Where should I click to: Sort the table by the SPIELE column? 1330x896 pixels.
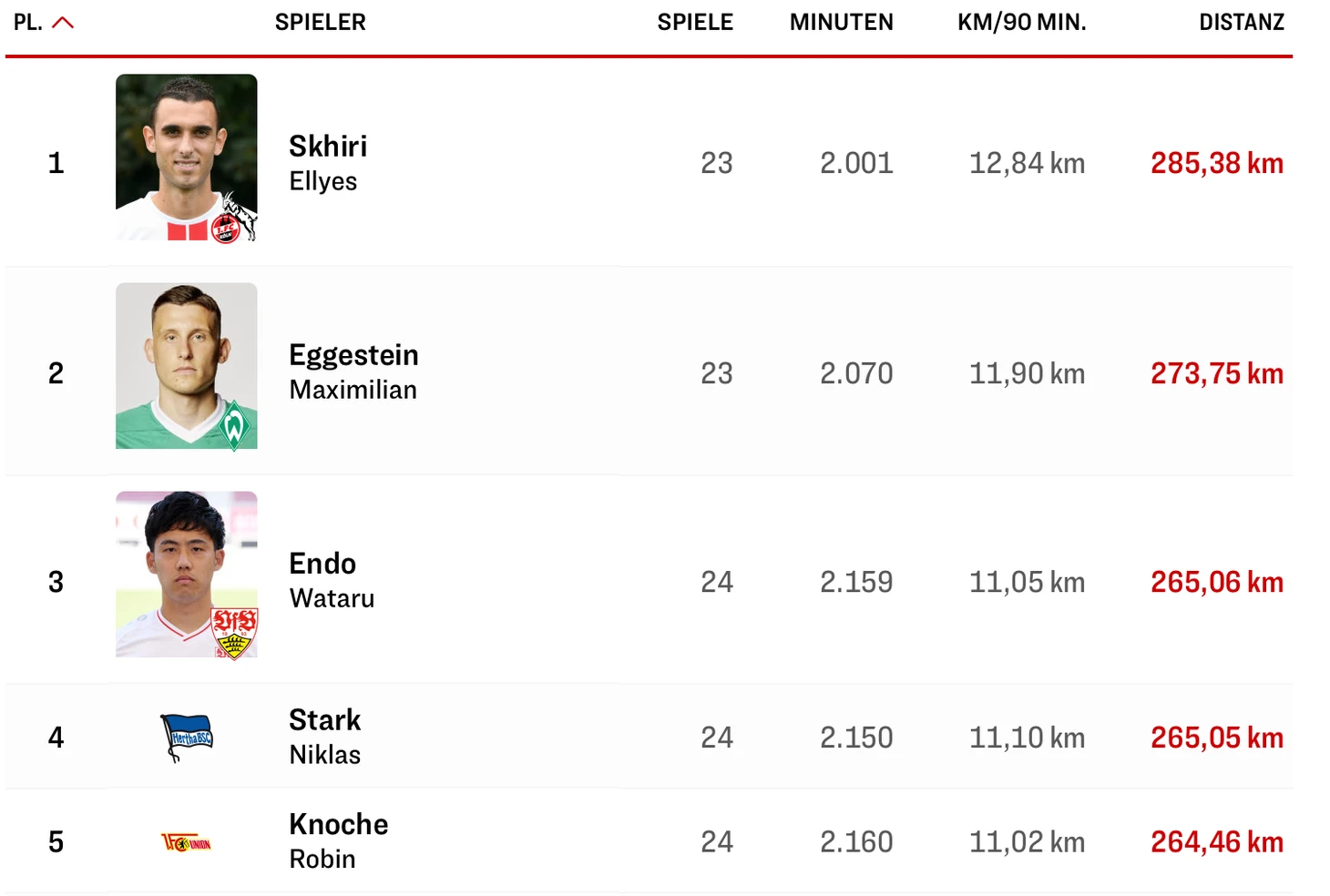click(x=694, y=23)
